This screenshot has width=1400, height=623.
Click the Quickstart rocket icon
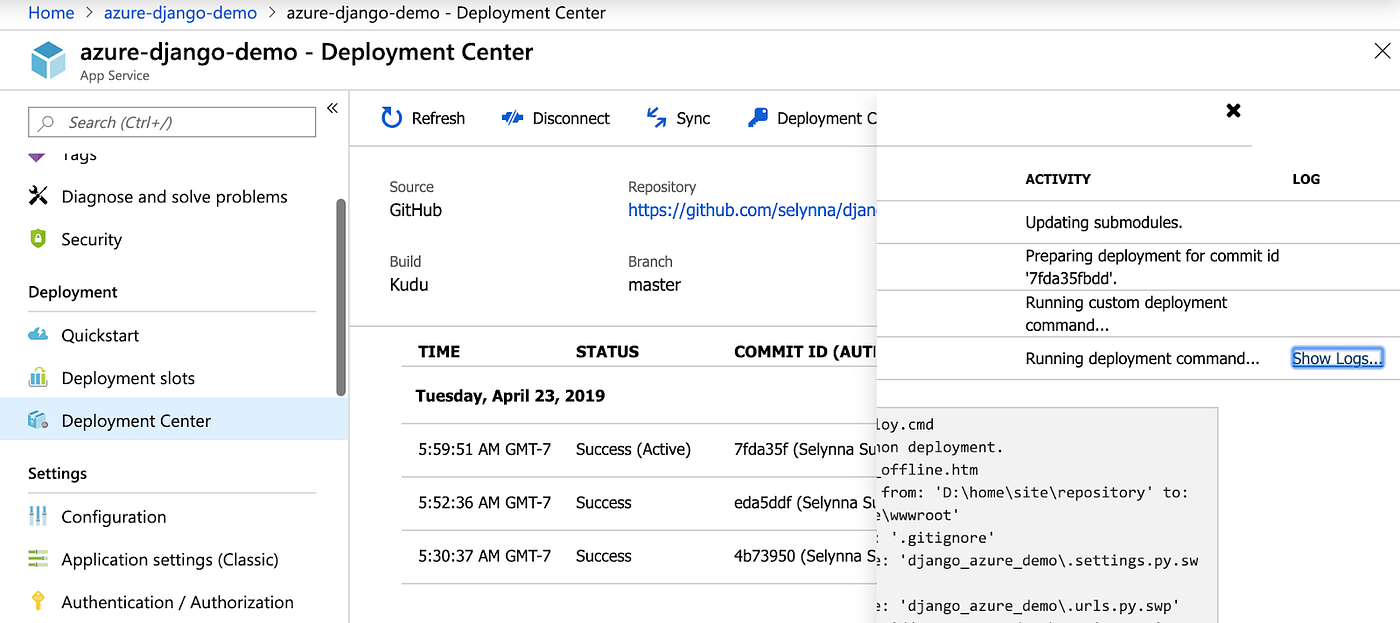tap(37, 335)
